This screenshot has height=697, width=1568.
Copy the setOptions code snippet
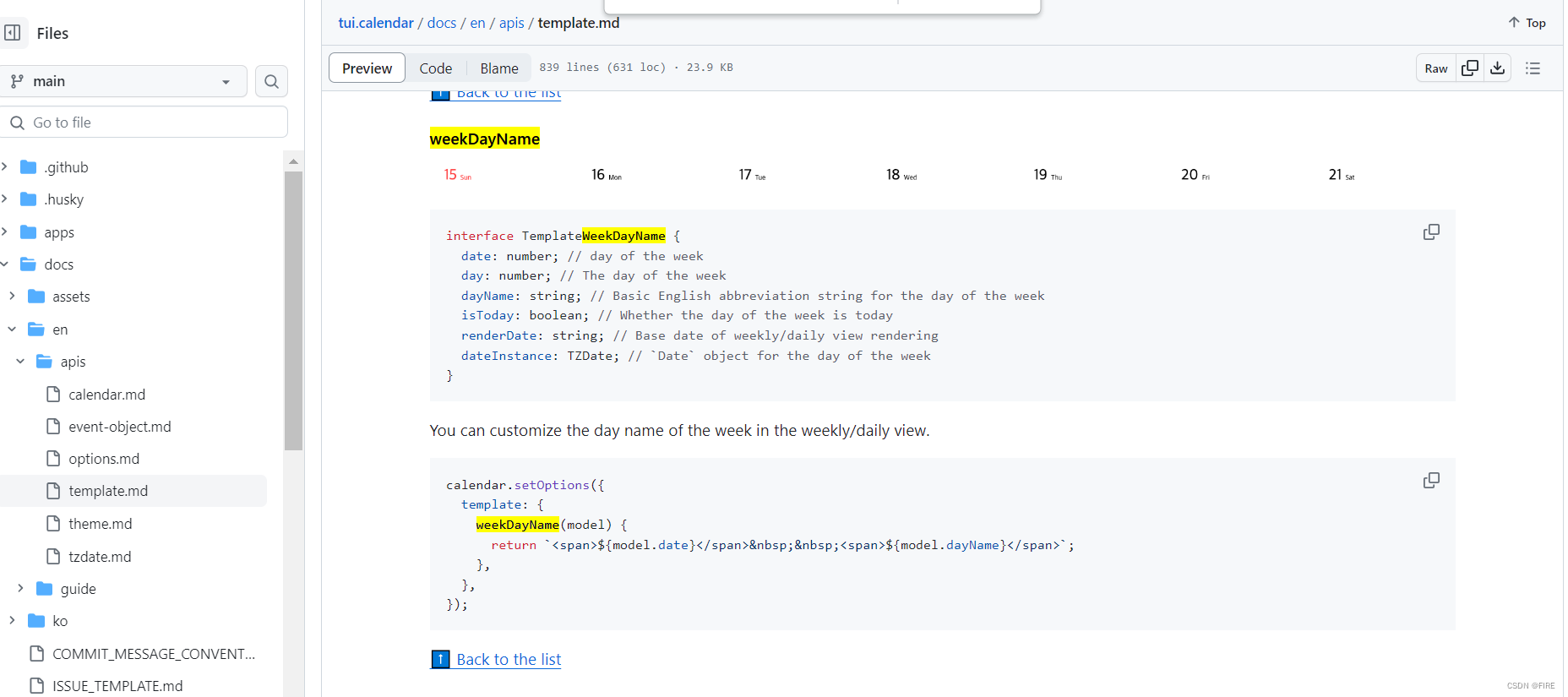[1431, 481]
